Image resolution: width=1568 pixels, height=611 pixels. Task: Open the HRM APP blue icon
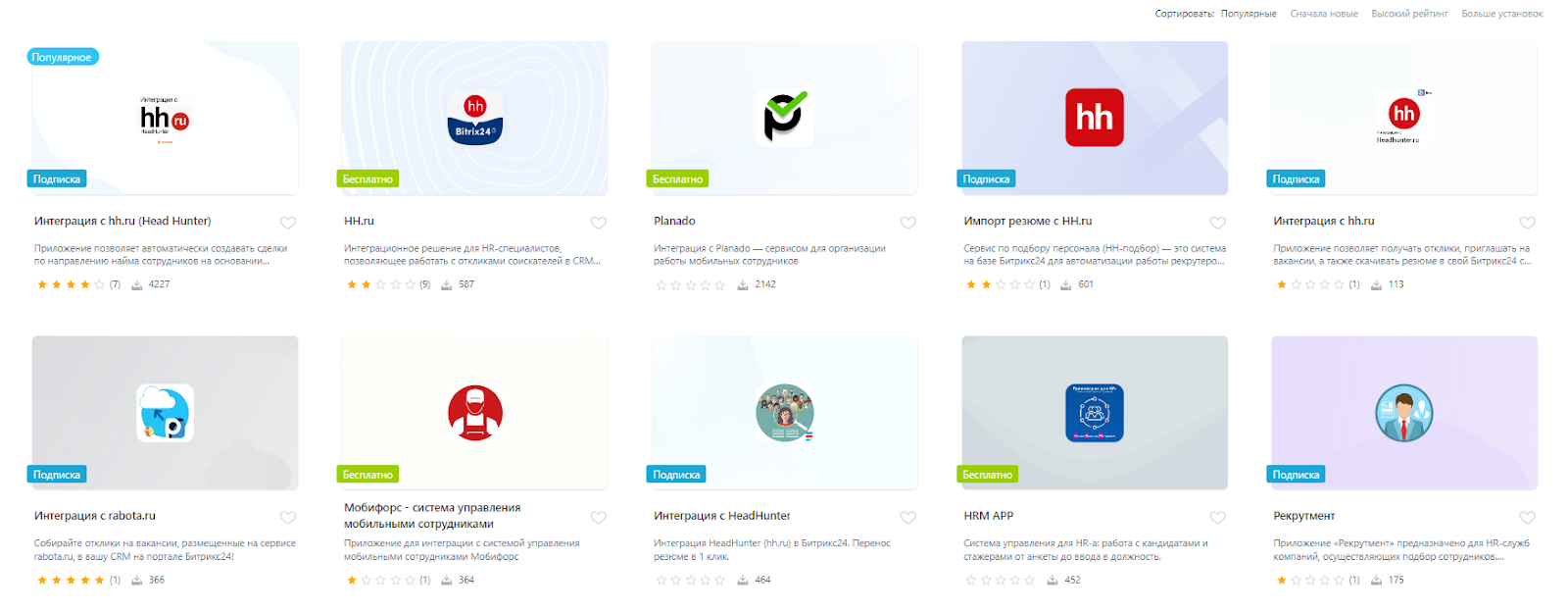(1095, 413)
